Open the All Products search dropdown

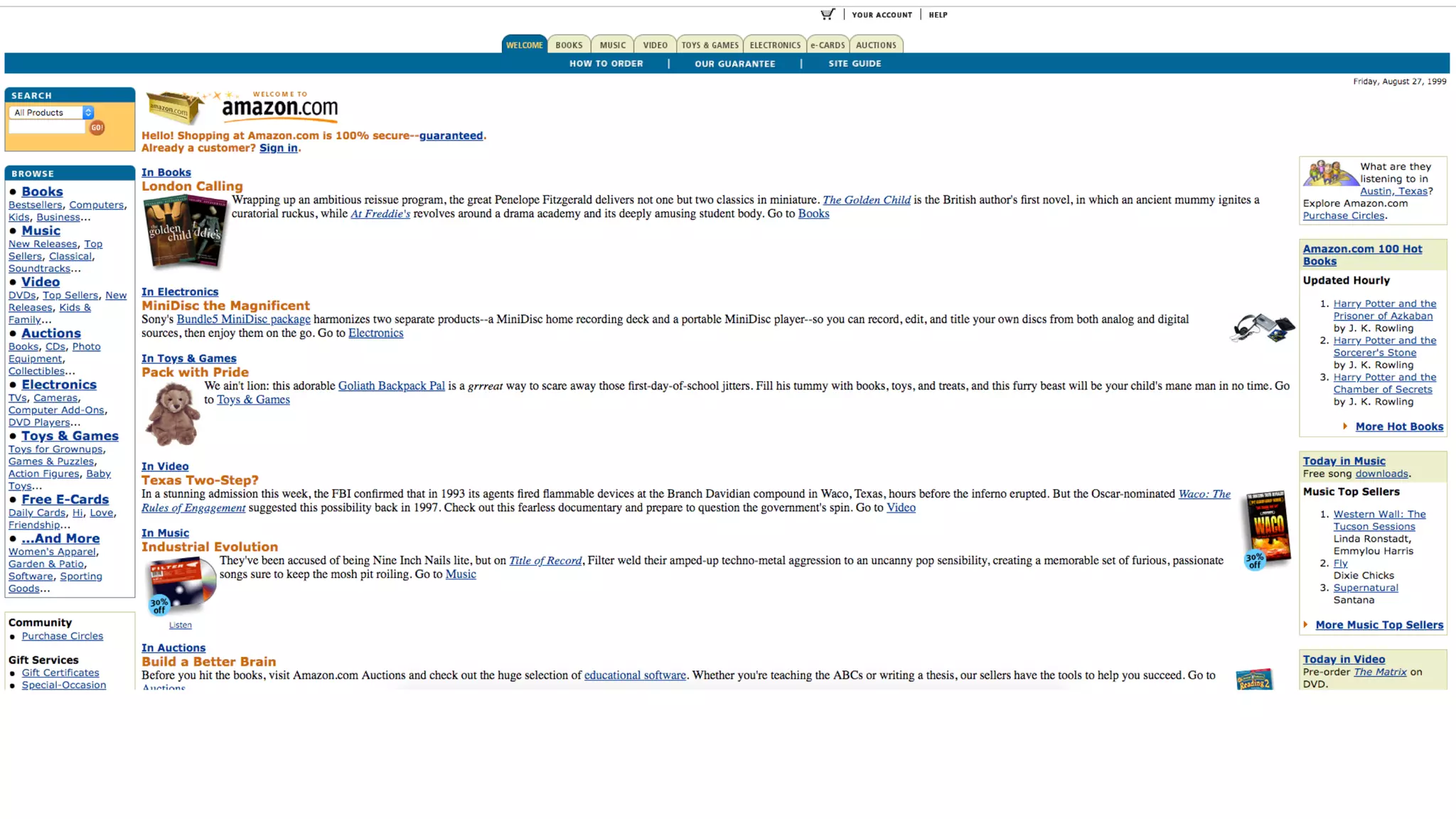[x=52, y=112]
